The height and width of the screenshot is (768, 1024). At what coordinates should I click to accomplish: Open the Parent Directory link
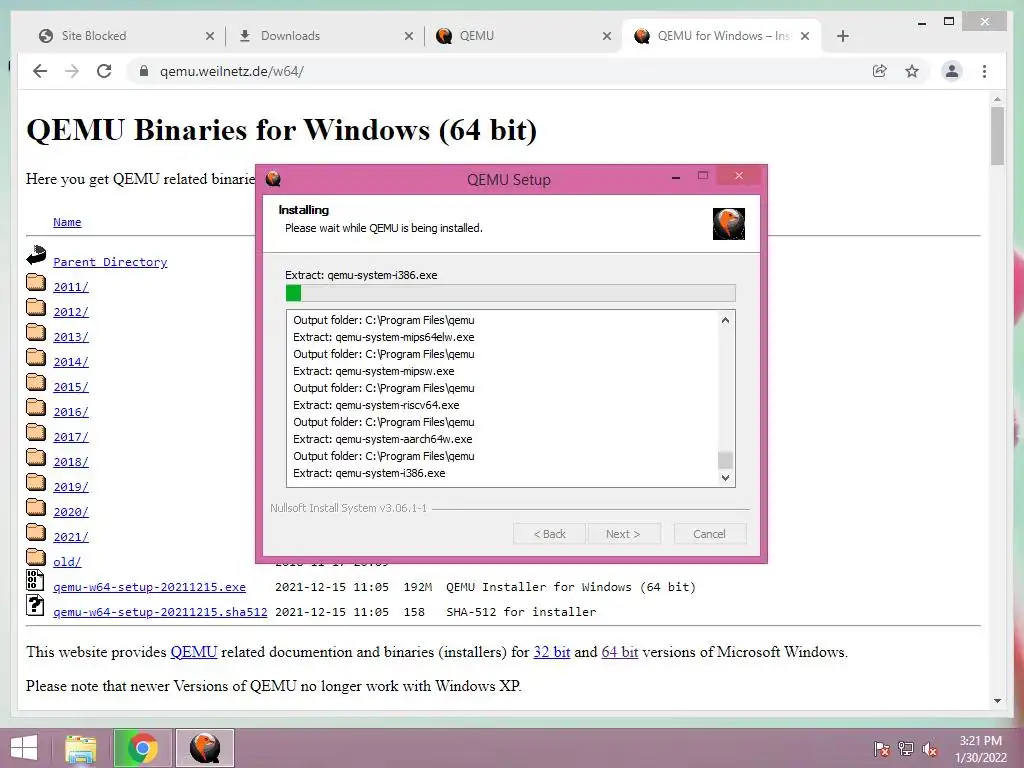[x=110, y=262]
